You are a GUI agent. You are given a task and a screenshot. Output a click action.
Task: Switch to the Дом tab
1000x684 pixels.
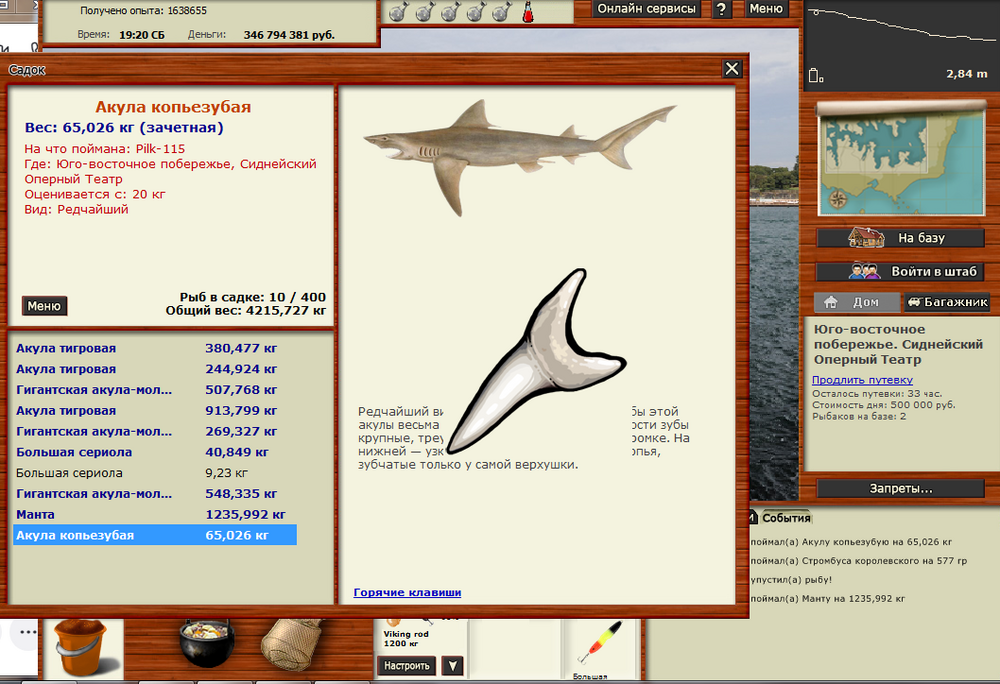point(855,302)
